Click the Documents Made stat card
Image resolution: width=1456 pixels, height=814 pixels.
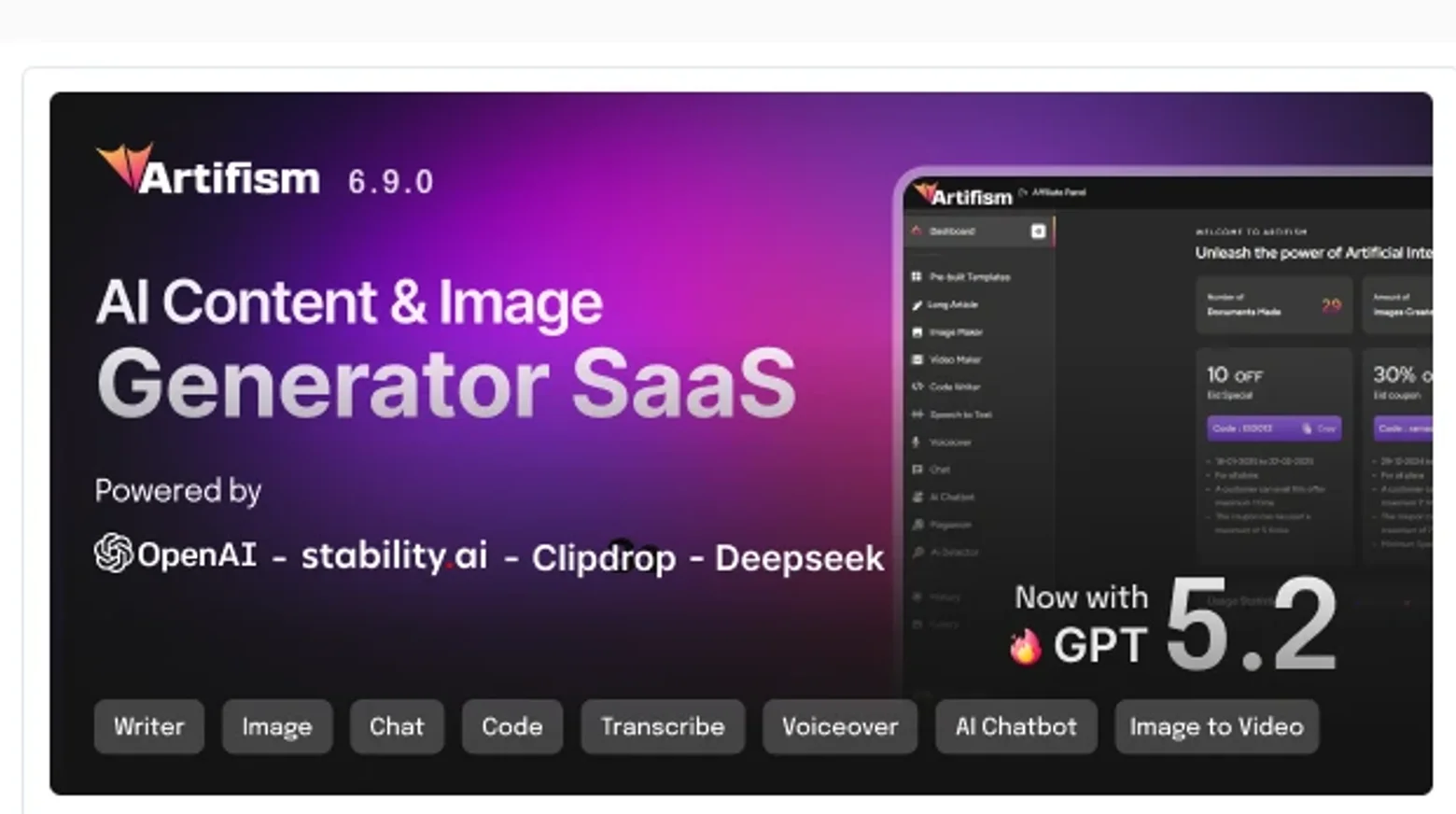1274,305
